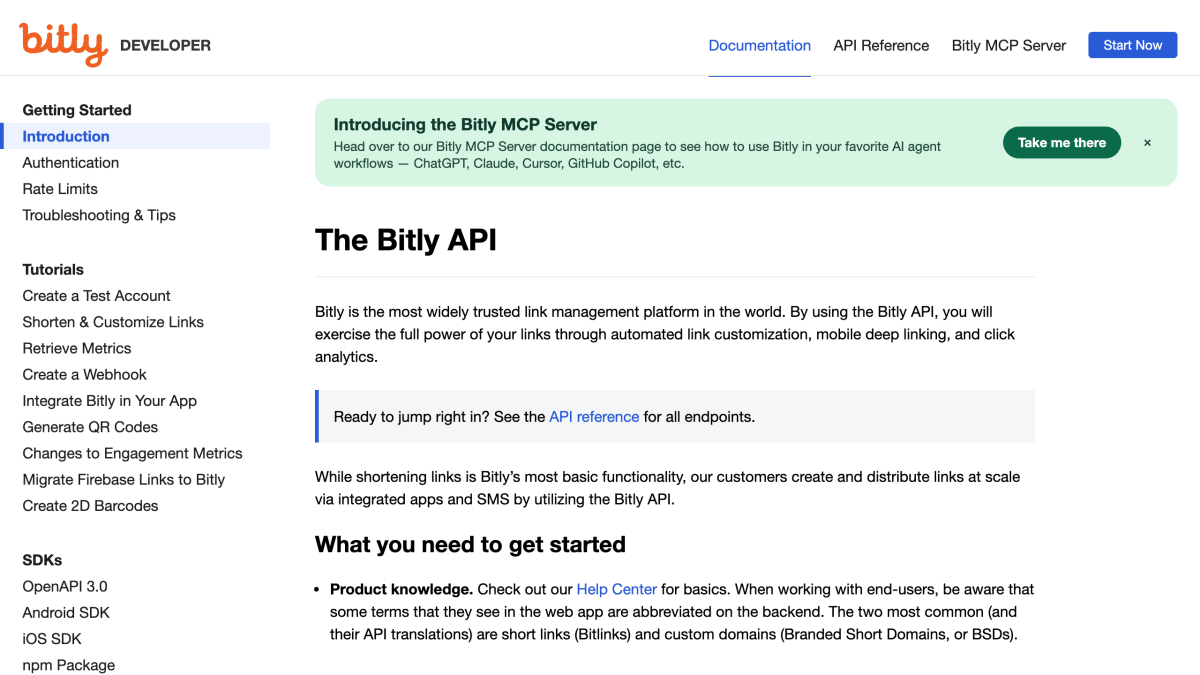Image resolution: width=1200 pixels, height=675 pixels.
Task: Open Bitly MCP Server tab
Action: [1008, 45]
